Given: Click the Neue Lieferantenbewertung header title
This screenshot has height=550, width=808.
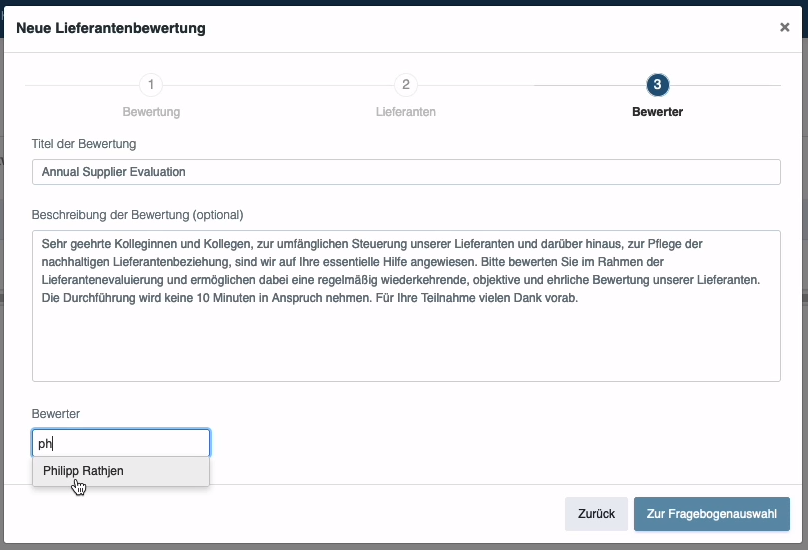Looking at the screenshot, I should 111,28.
